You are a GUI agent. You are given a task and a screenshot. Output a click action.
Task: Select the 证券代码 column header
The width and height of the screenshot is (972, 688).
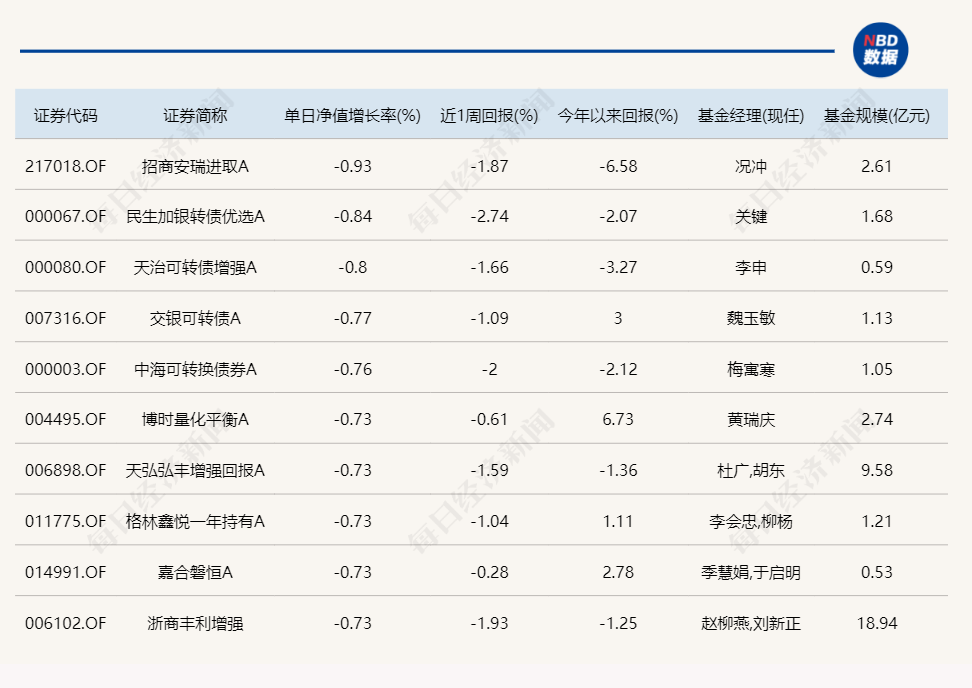coord(66,116)
